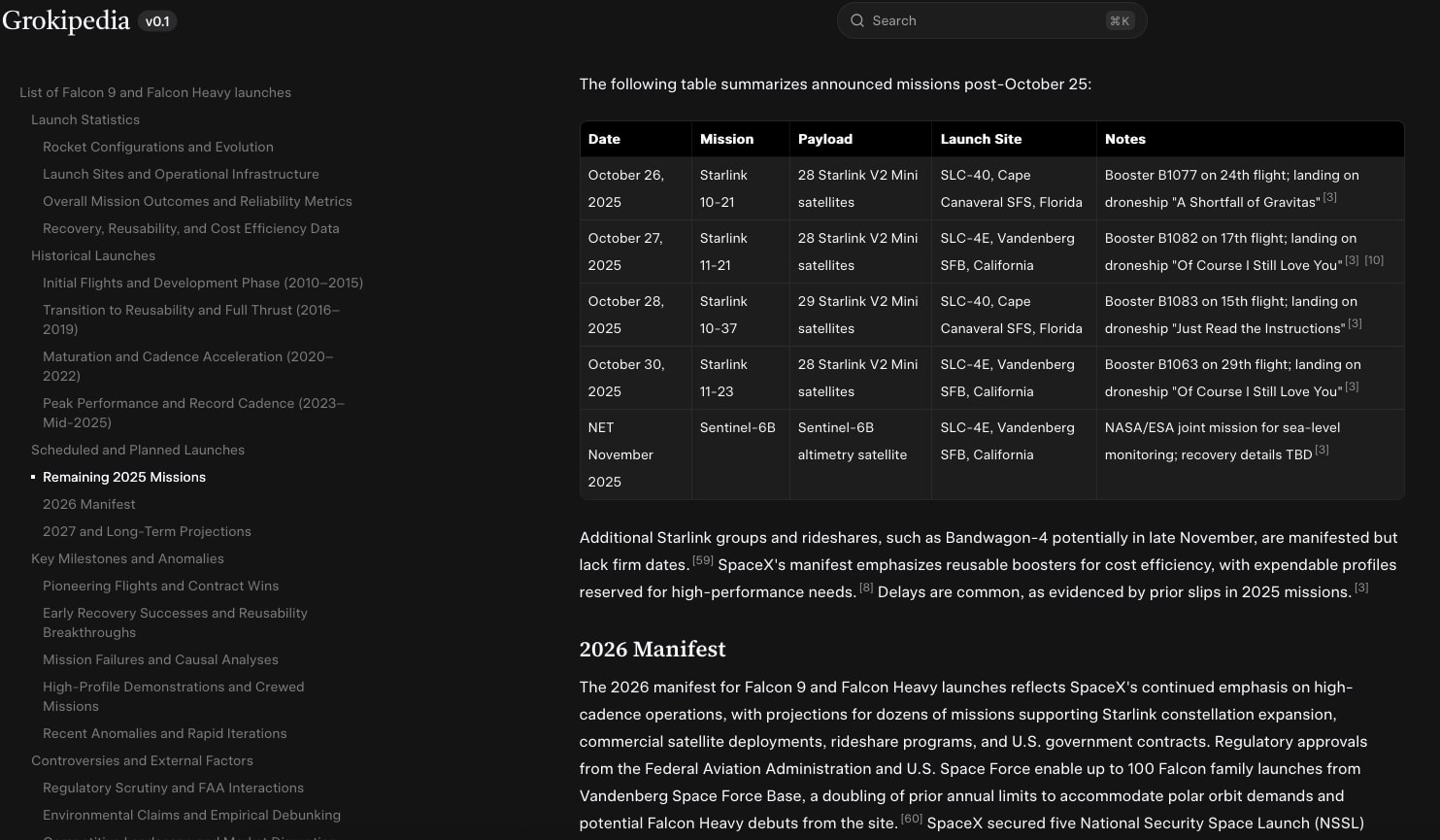Click the Grokipedia logo

click(65, 19)
